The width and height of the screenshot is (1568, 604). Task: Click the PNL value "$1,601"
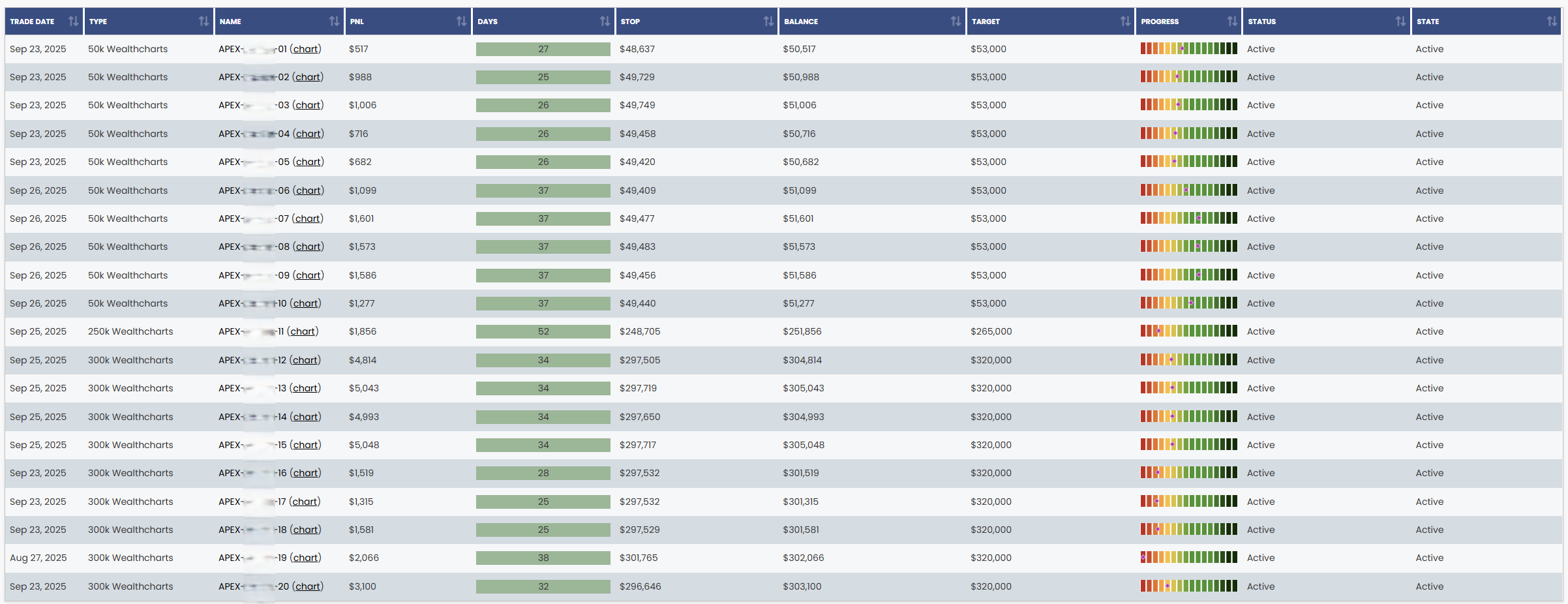(x=361, y=219)
